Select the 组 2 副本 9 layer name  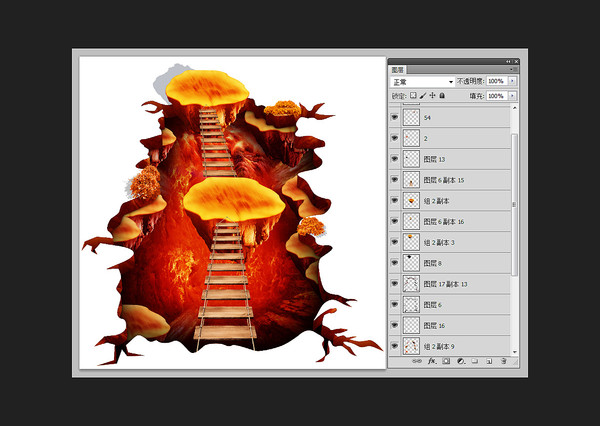[x=439, y=346]
